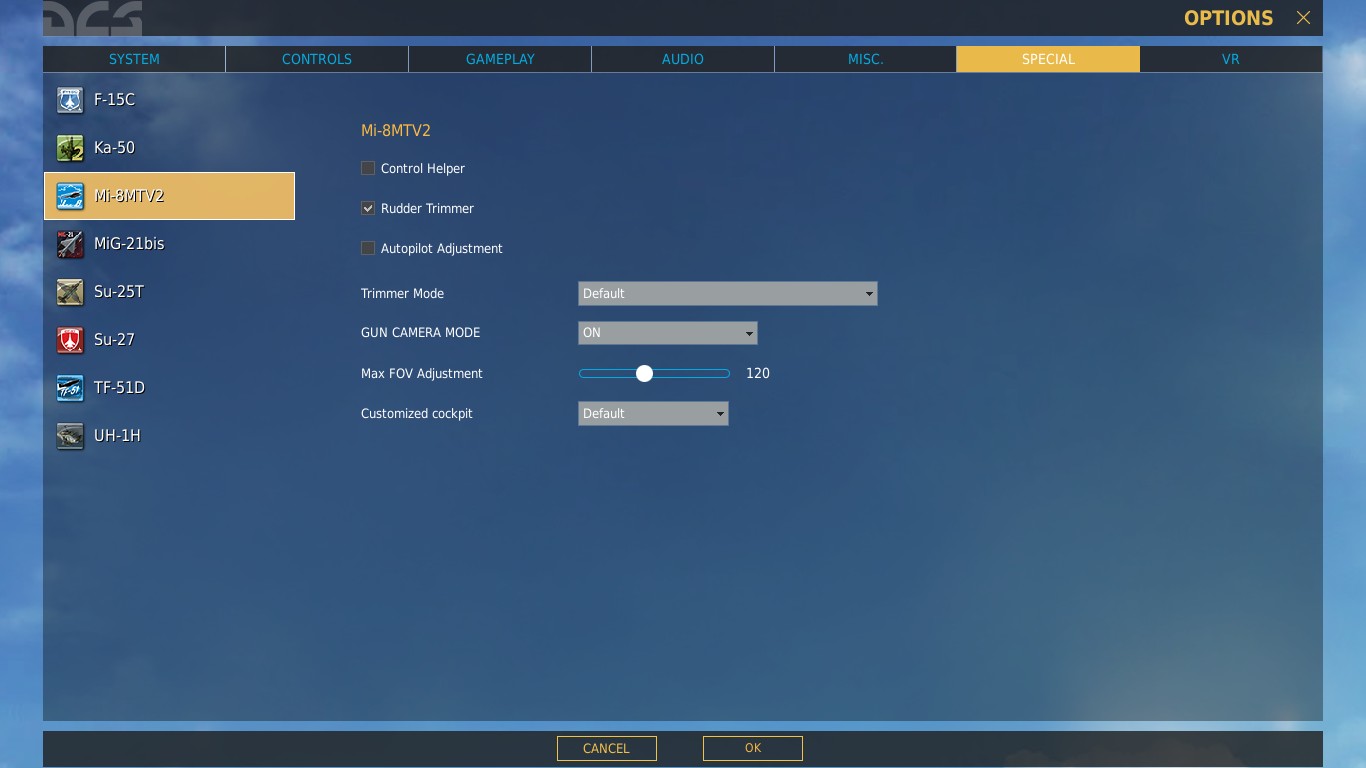Select UH-1H text in module list
The image size is (1366, 768).
point(117,436)
